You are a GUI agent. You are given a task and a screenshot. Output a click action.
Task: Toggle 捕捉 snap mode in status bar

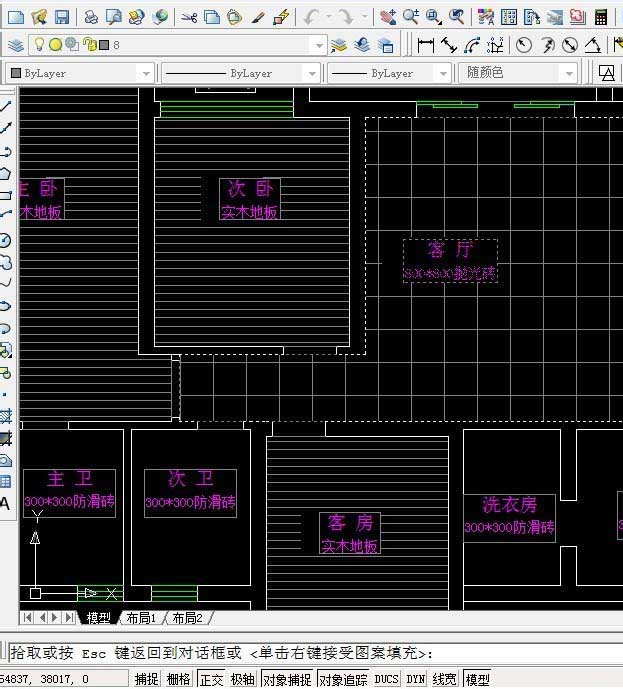click(147, 679)
